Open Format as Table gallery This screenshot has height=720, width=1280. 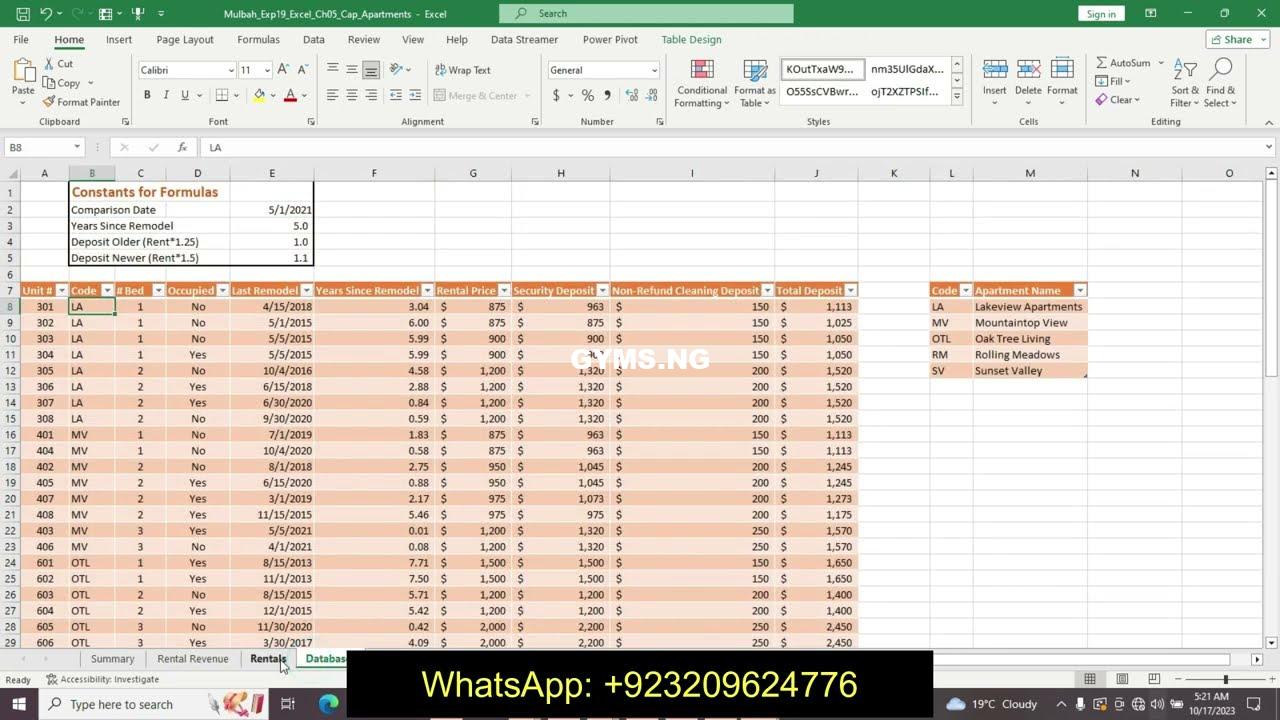point(755,70)
